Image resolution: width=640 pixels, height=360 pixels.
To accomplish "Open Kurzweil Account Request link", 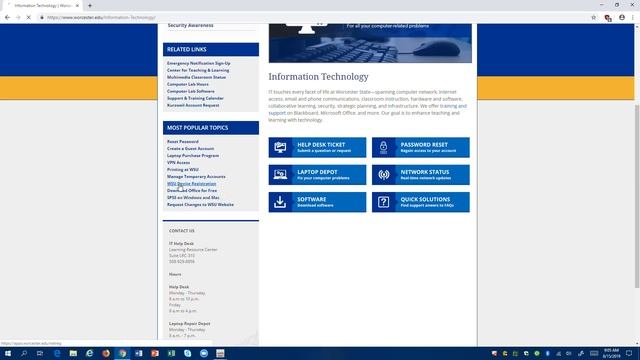I will point(193,105).
